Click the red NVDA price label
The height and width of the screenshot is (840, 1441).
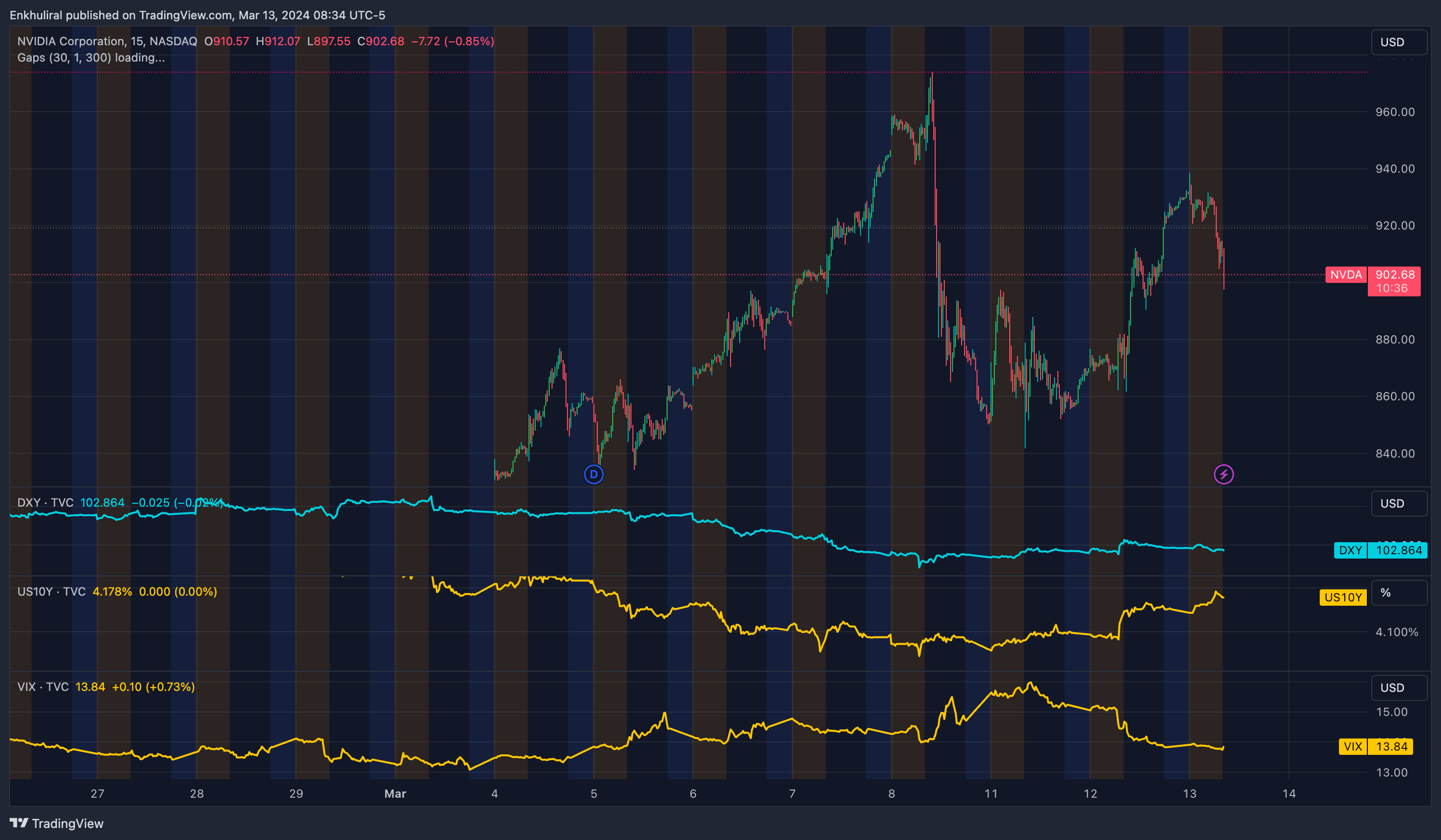point(1346,275)
